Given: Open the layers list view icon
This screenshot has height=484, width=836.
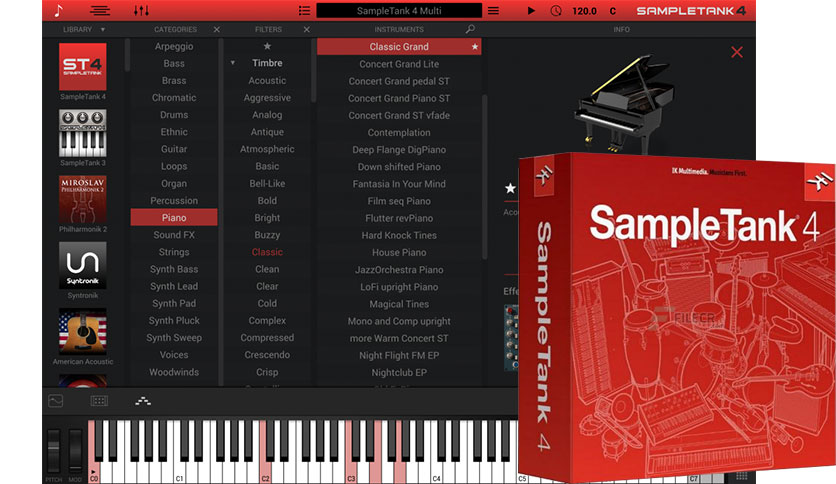Looking at the screenshot, I should [100, 10].
